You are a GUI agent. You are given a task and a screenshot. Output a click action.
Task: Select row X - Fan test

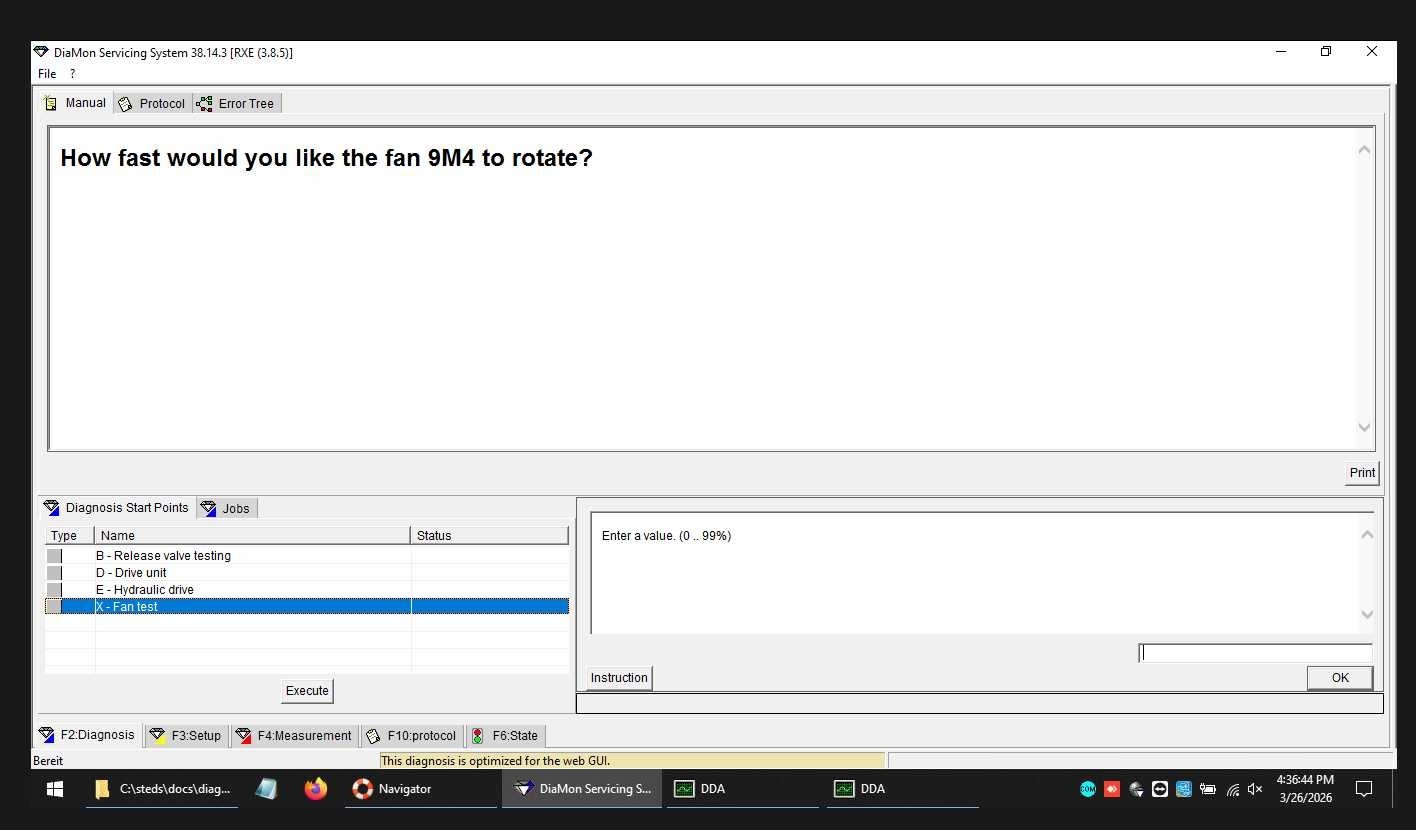tap(306, 607)
